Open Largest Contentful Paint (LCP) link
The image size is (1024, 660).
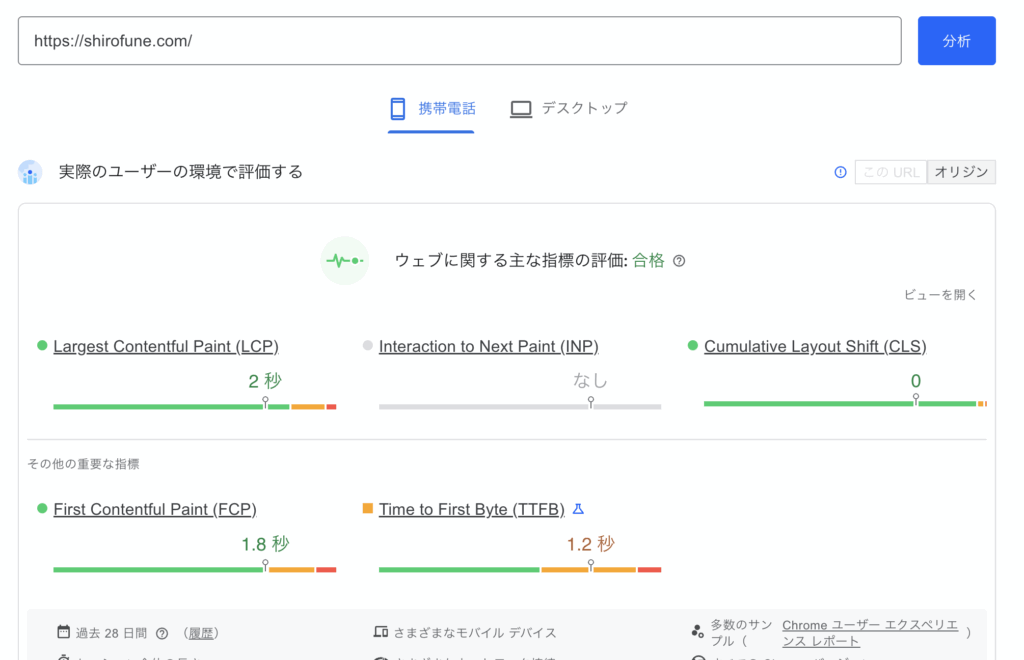click(x=166, y=346)
